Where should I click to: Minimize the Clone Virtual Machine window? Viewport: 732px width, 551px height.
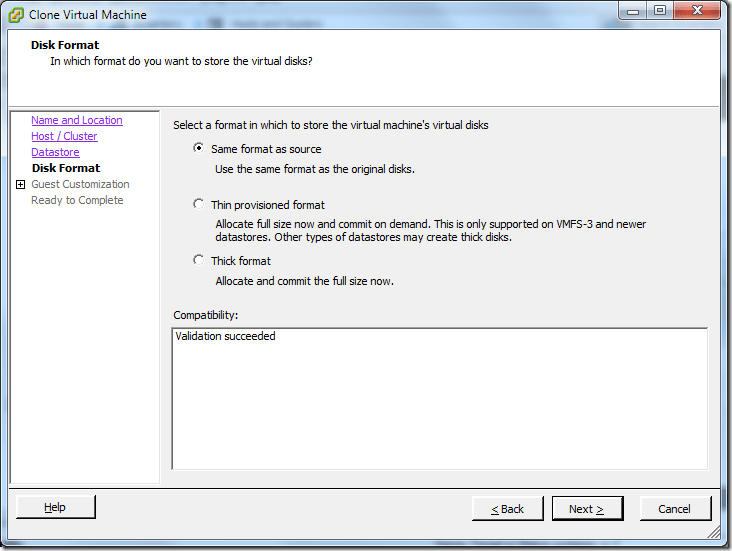(633, 11)
